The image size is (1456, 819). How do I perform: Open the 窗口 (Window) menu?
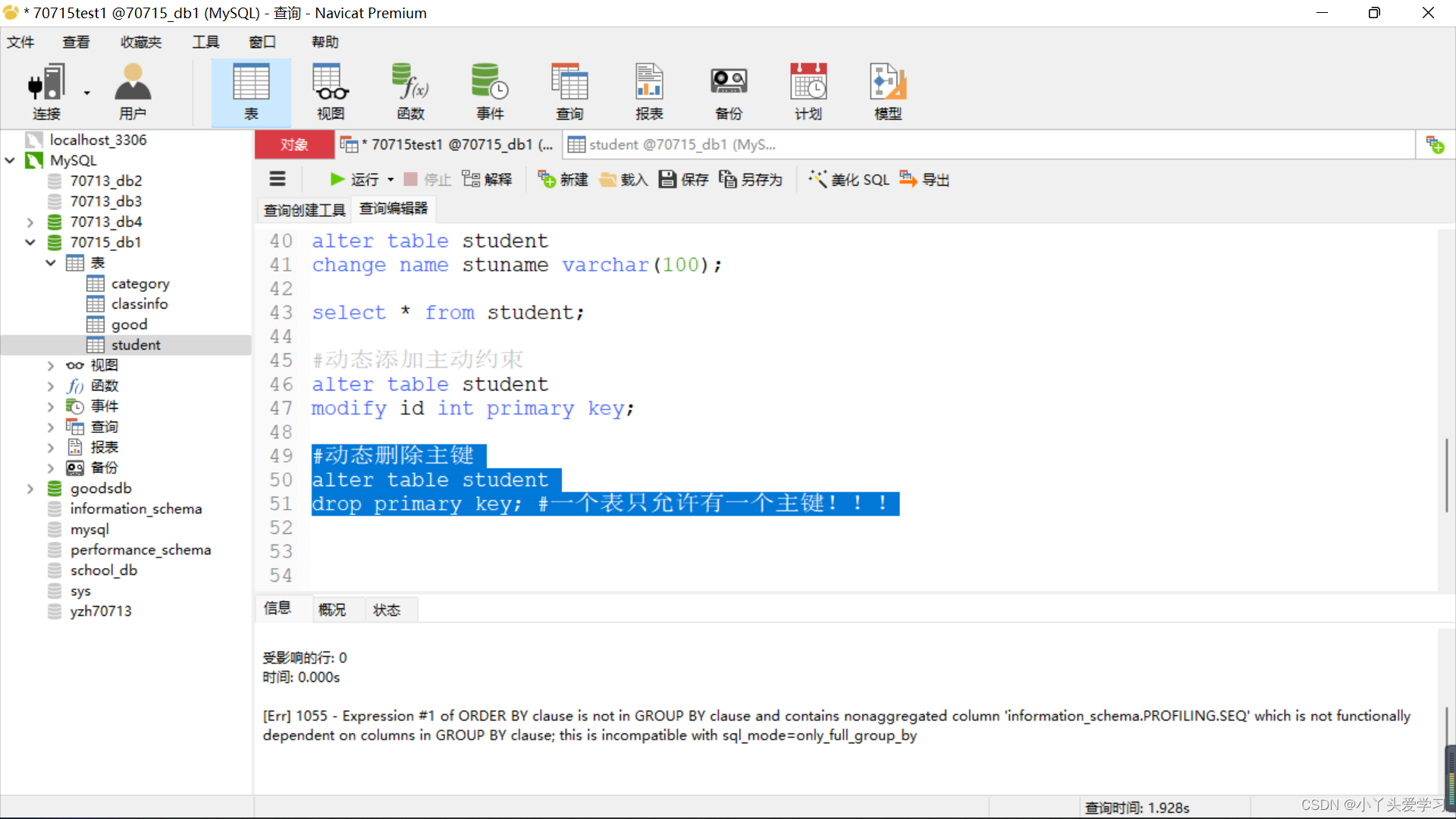(x=262, y=42)
